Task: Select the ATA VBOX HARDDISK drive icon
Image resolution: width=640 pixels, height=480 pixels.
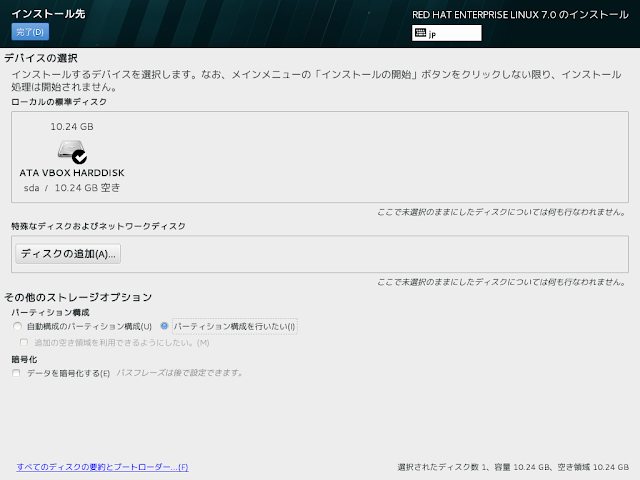Action: (x=72, y=151)
